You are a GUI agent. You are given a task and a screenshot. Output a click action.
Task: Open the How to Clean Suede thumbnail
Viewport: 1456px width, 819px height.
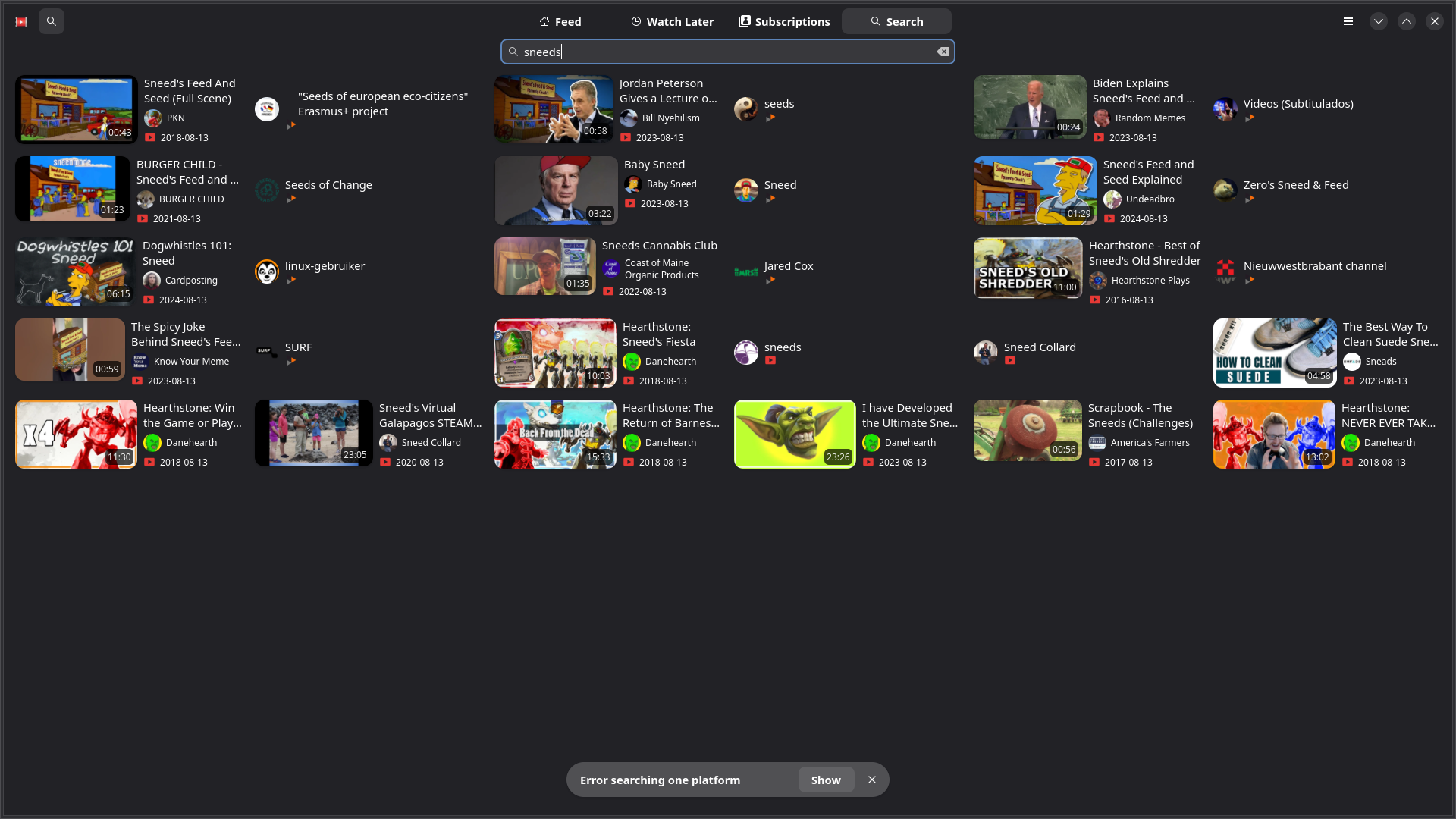pos(1274,353)
